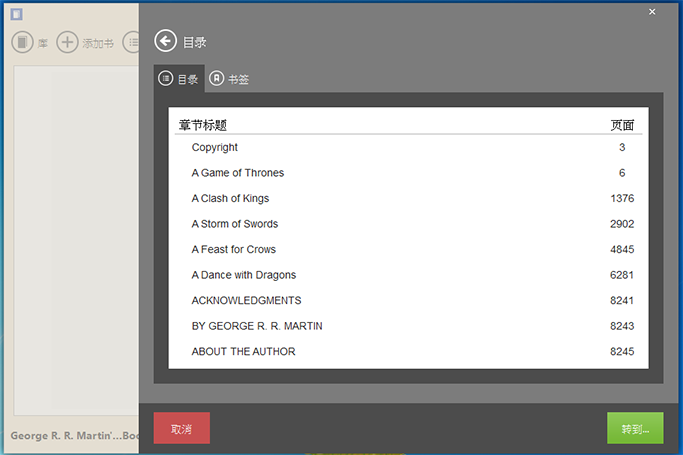The height and width of the screenshot is (455, 683).
Task: Open the 库 library icon
Action: [x=22, y=43]
